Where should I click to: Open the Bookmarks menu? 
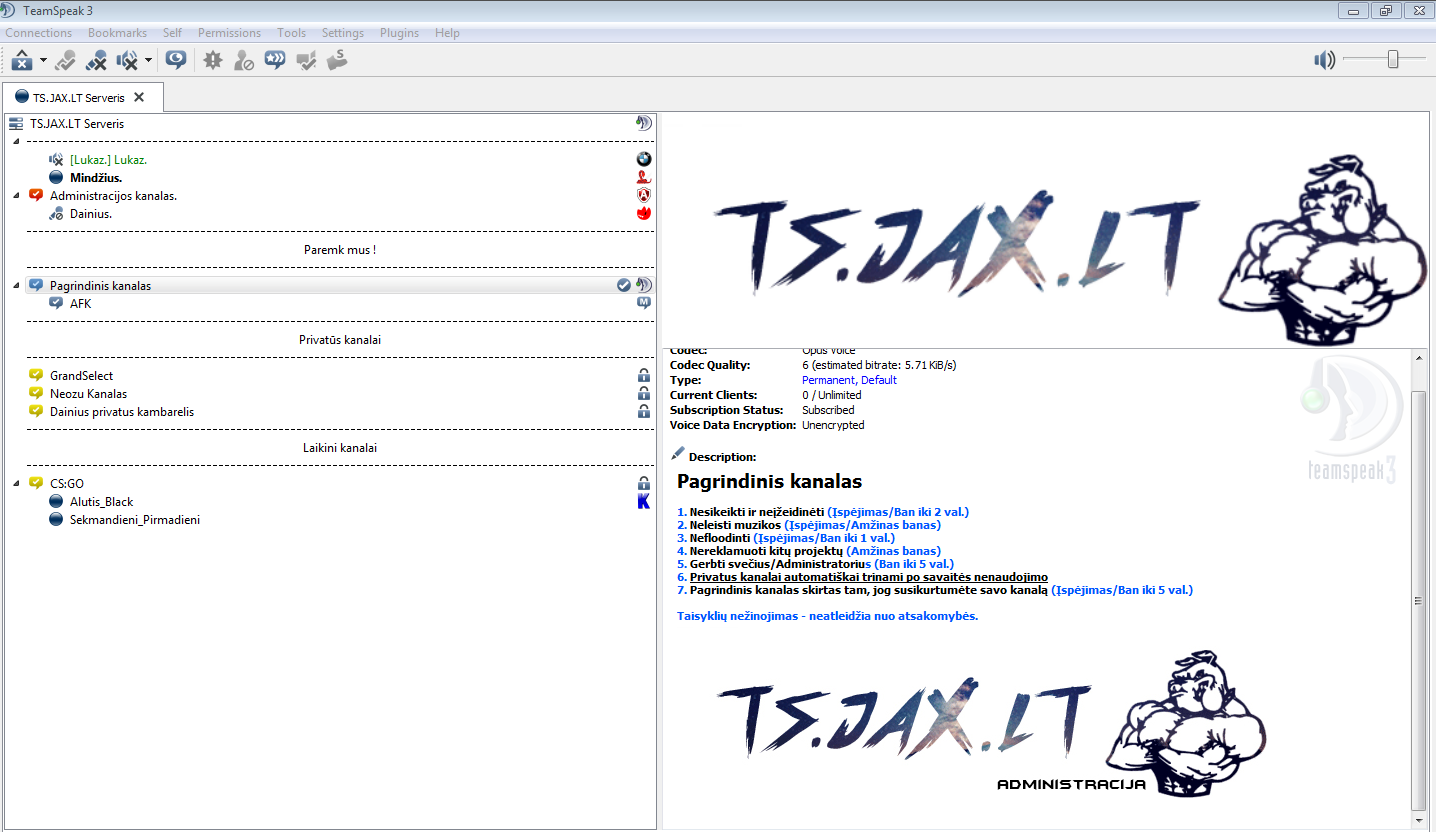117,33
